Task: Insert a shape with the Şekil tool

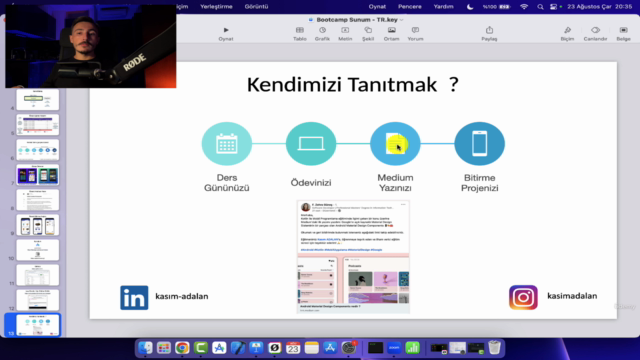Action: coord(368,34)
